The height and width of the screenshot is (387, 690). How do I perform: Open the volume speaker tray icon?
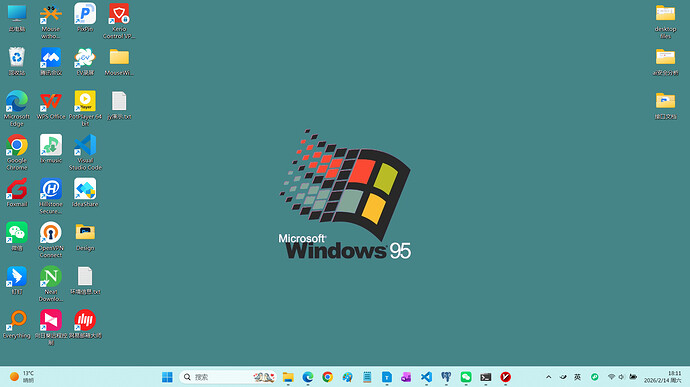pos(621,377)
